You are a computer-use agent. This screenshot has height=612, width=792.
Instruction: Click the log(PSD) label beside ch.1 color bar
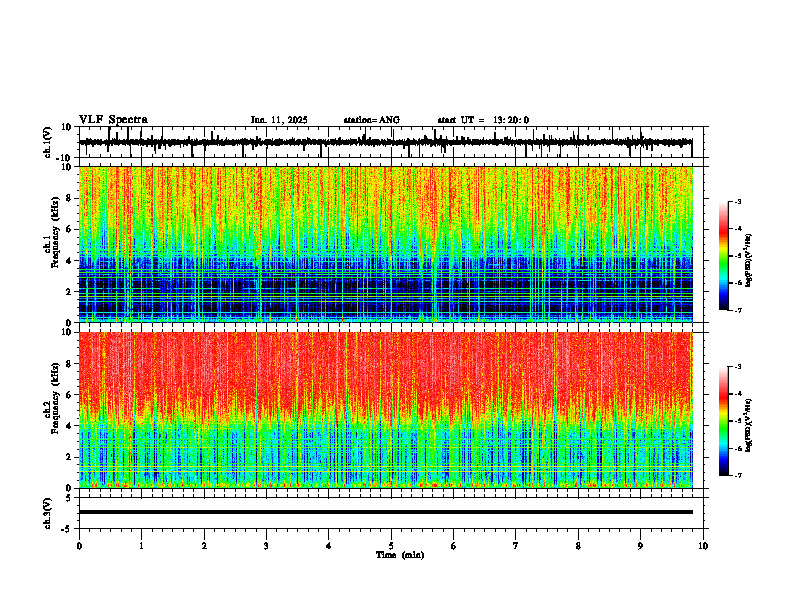[x=749, y=261]
